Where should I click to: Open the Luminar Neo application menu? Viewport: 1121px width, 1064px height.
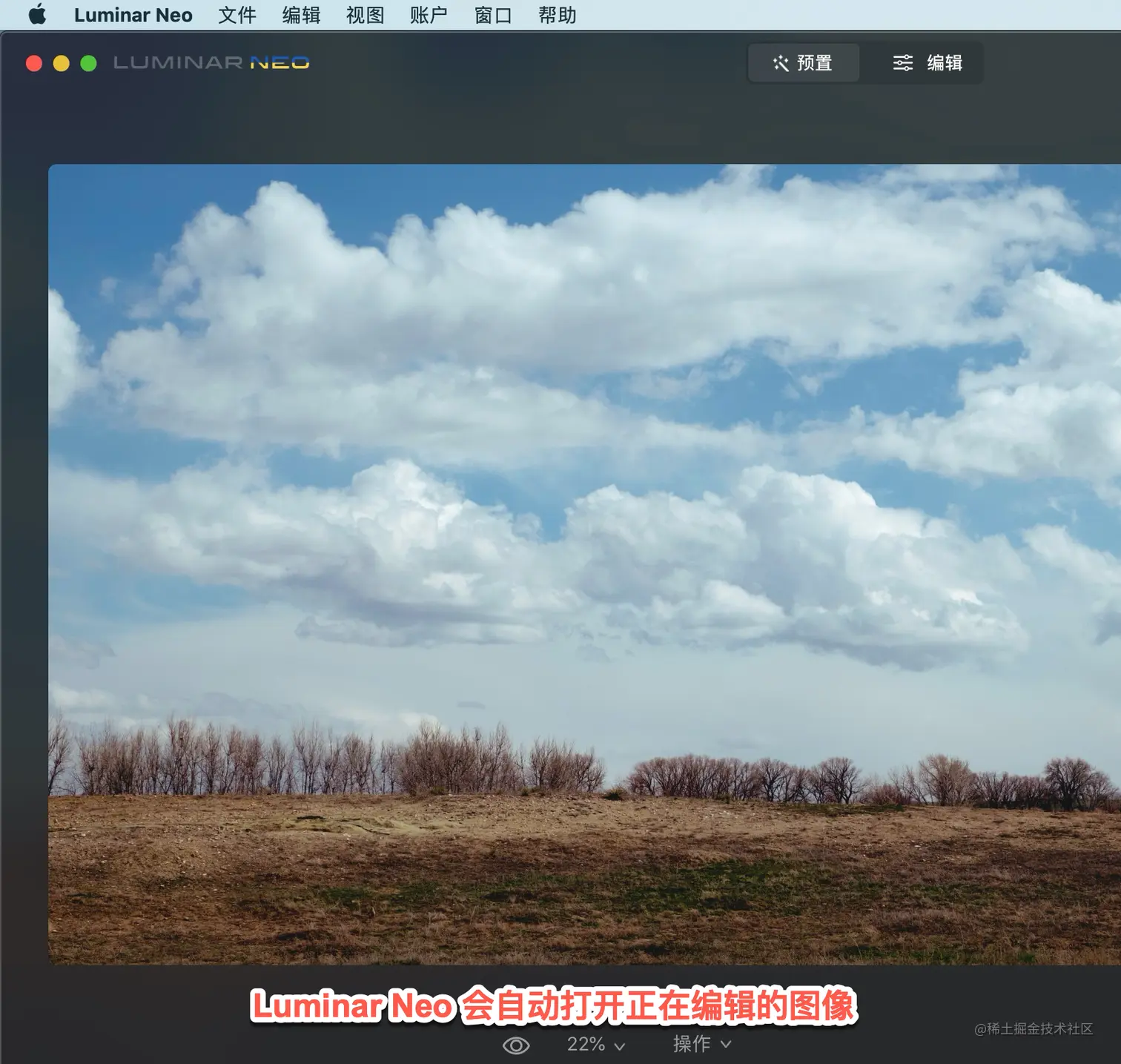[133, 15]
